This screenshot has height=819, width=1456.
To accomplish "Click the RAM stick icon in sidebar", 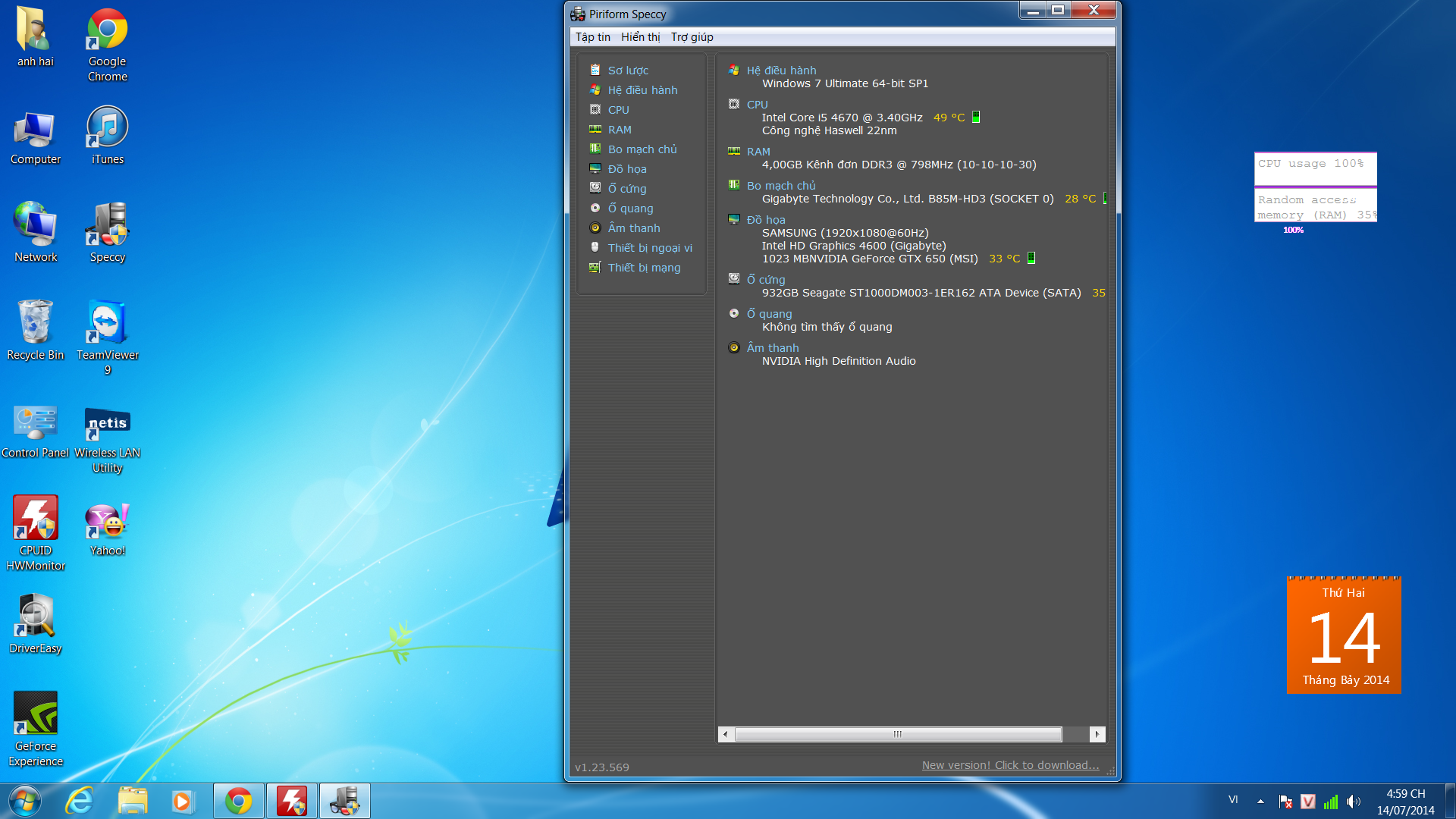I will click(595, 129).
